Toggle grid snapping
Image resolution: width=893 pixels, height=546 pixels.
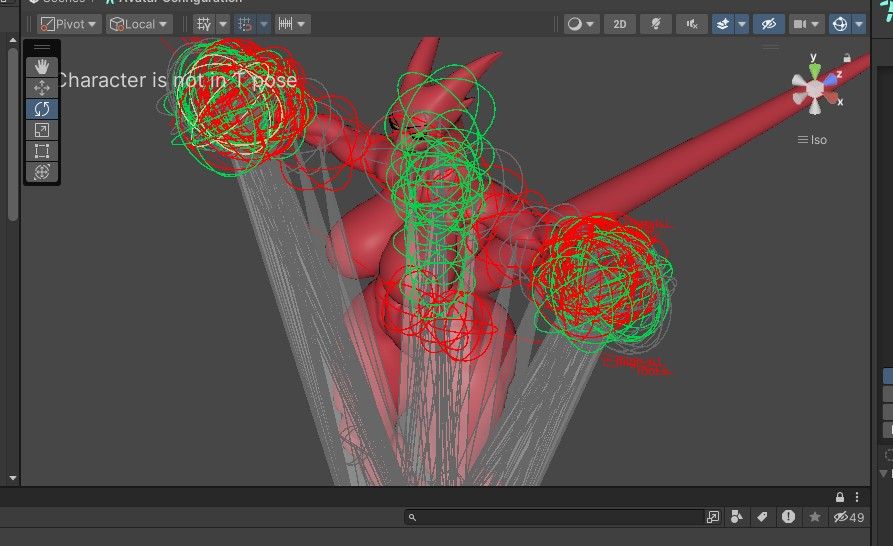(x=245, y=24)
